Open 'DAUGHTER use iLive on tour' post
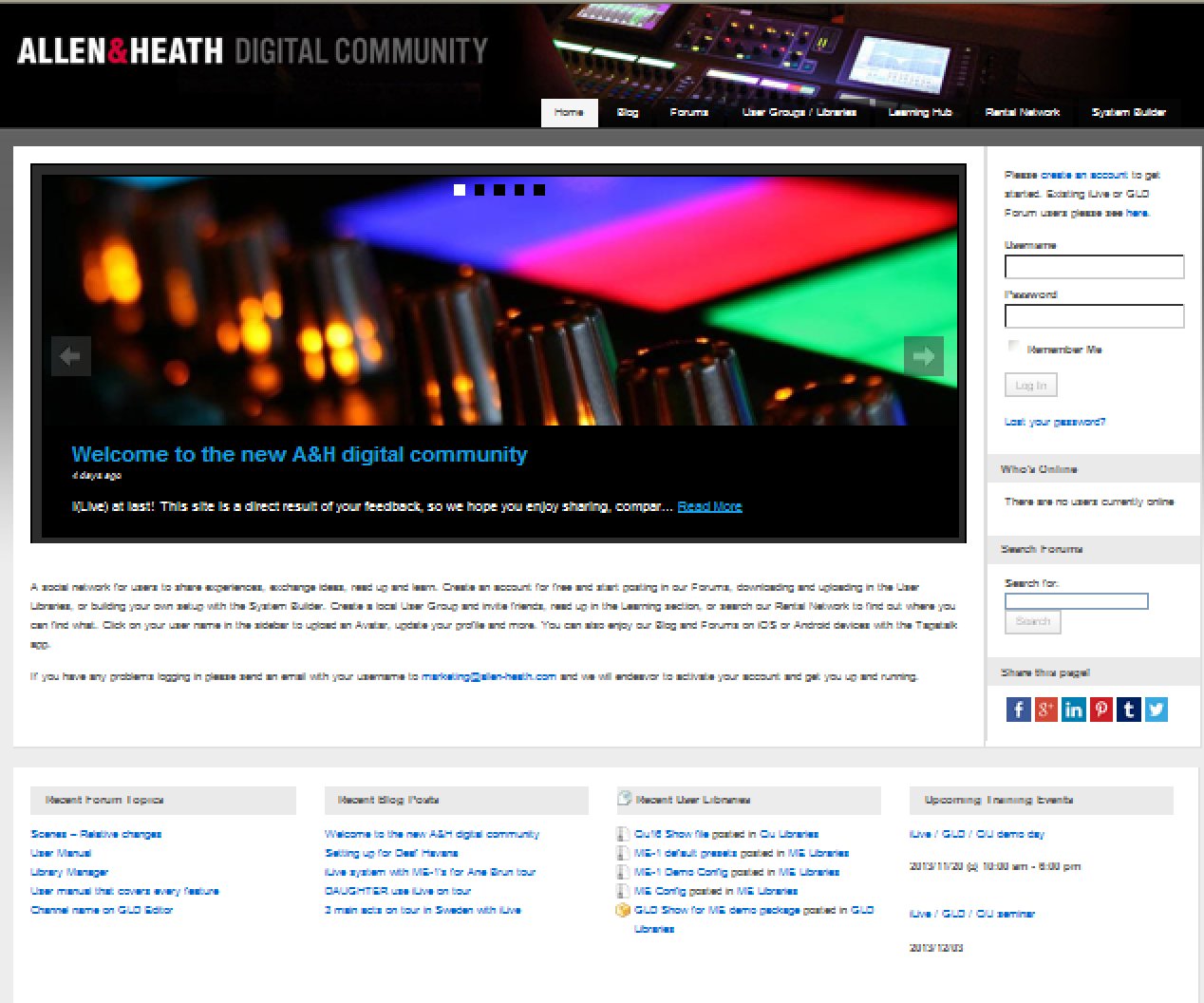Viewport: 1204px width, 1003px height. [x=398, y=891]
